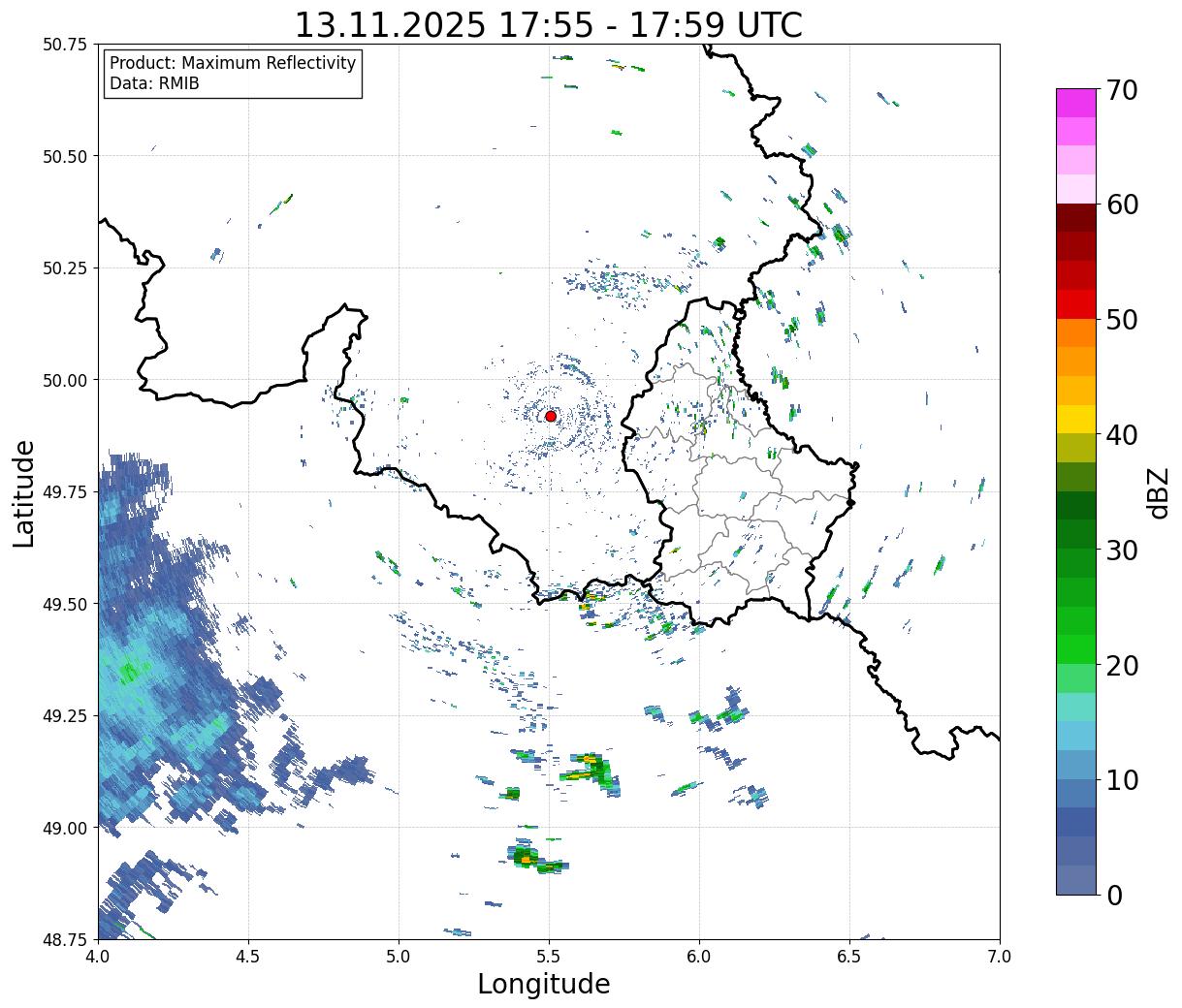Viewport: 1182px width, 1008px height.
Task: Click the dark maroon colorbar swatch below 60
Action: [1076, 218]
